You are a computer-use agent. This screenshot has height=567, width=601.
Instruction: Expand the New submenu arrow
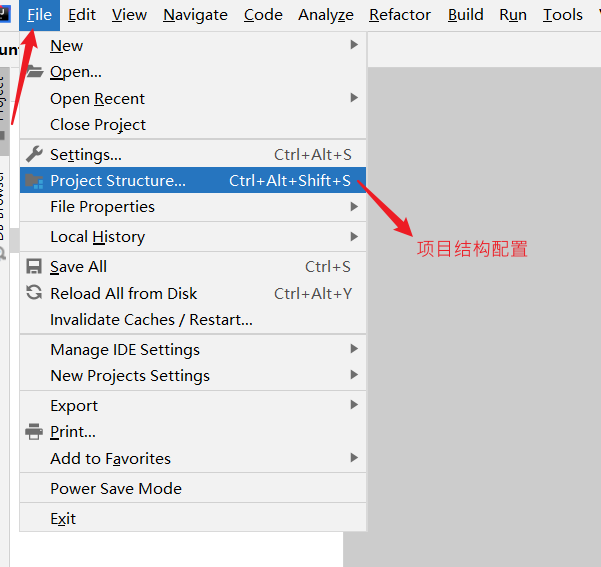[x=354, y=45]
